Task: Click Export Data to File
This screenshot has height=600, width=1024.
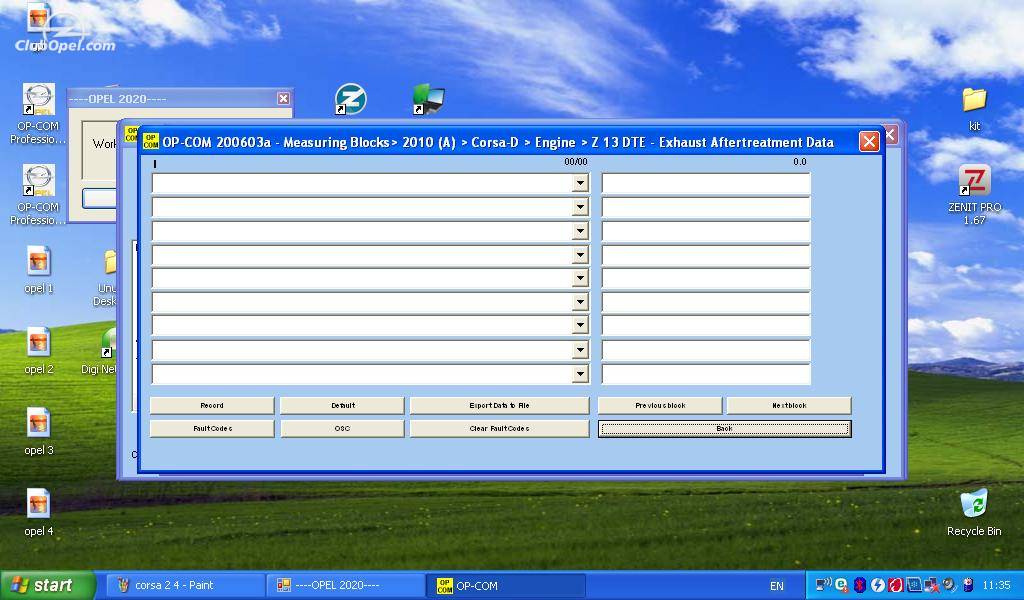Action: pos(500,405)
